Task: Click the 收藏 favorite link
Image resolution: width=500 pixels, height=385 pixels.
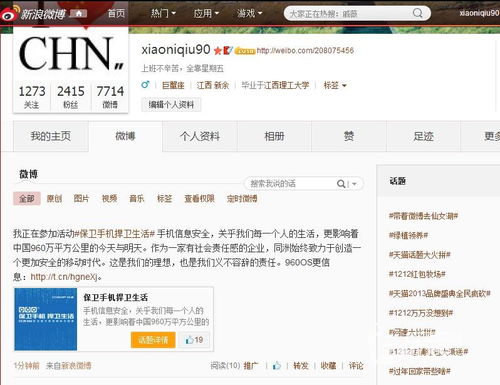Action: (x=328, y=366)
